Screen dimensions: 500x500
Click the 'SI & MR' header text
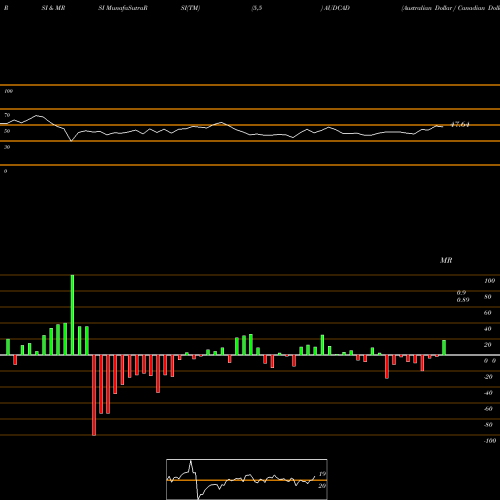pyautogui.click(x=53, y=8)
